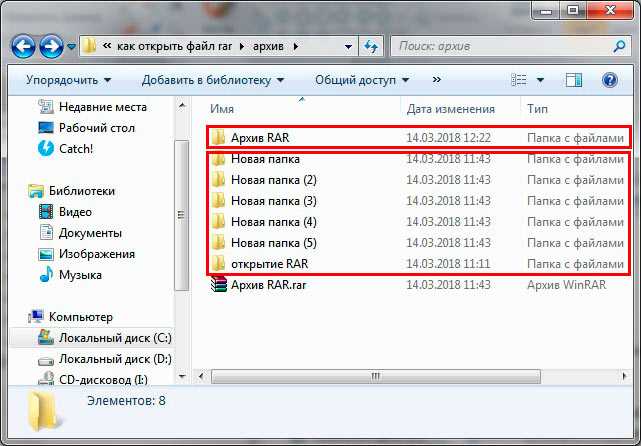The height and width of the screenshot is (446, 641).
Task: Open address bar history dropdown
Action: click(x=348, y=47)
